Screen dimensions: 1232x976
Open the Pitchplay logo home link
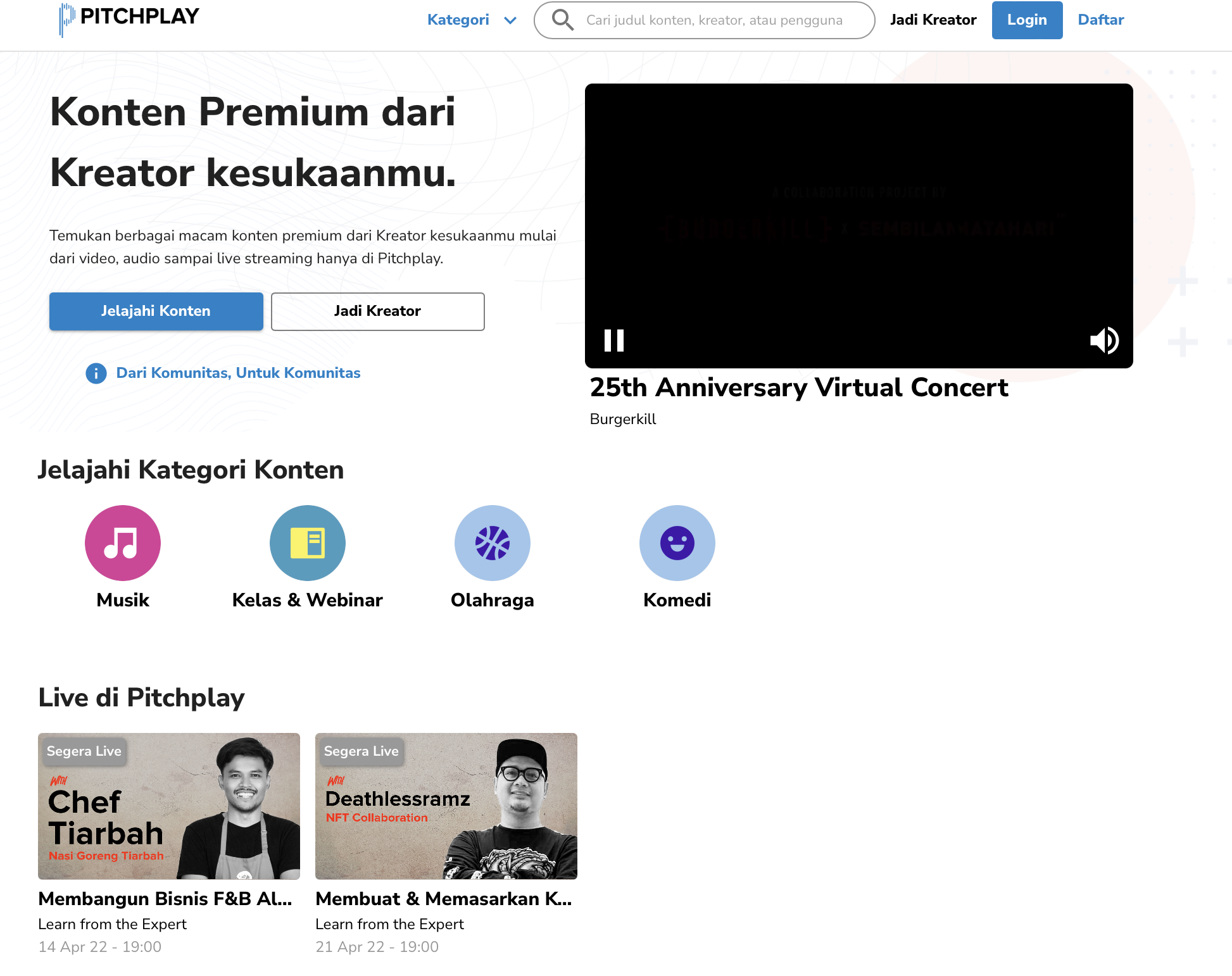click(129, 19)
